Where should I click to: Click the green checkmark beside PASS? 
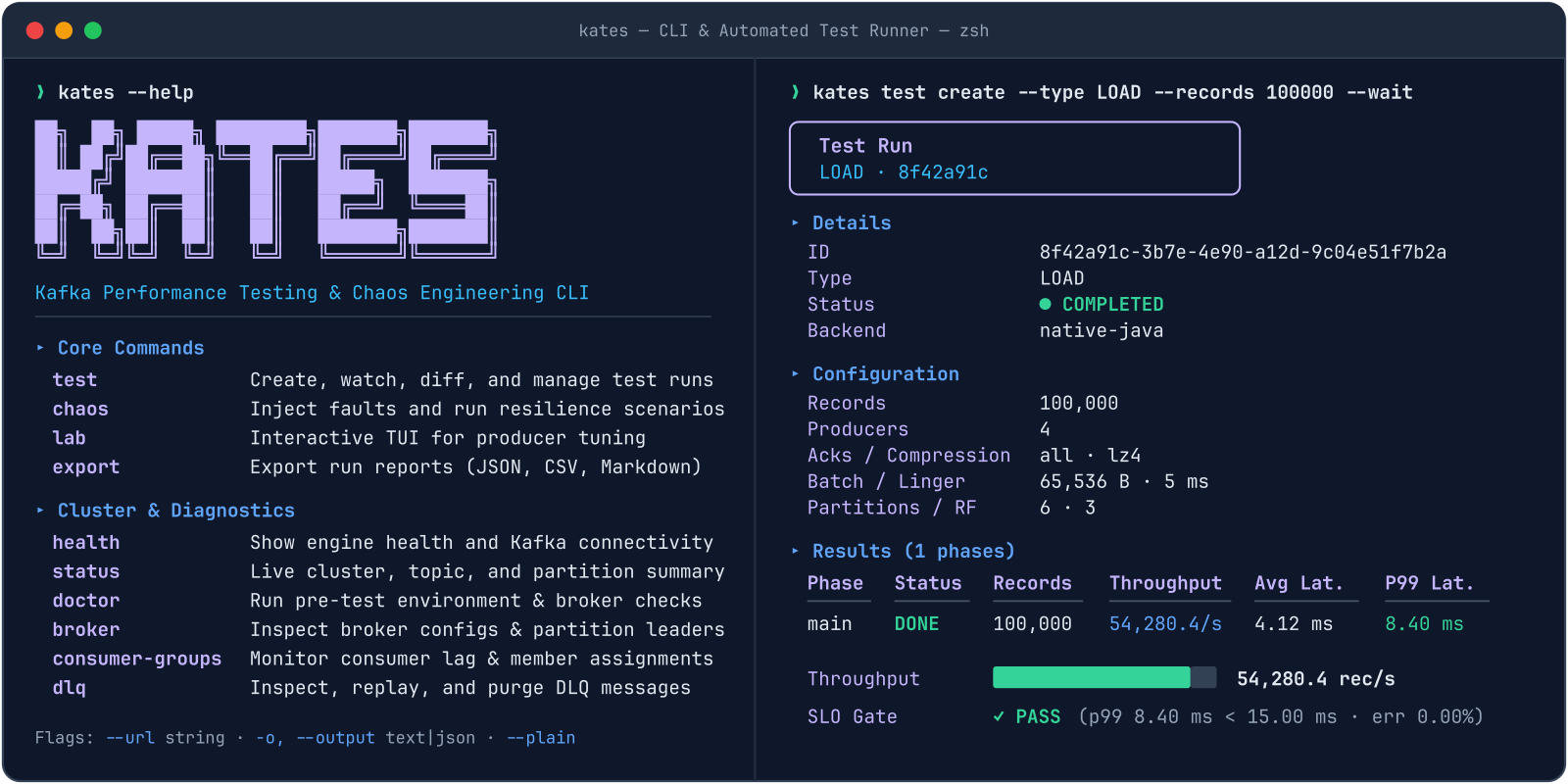pyautogui.click(x=999, y=716)
